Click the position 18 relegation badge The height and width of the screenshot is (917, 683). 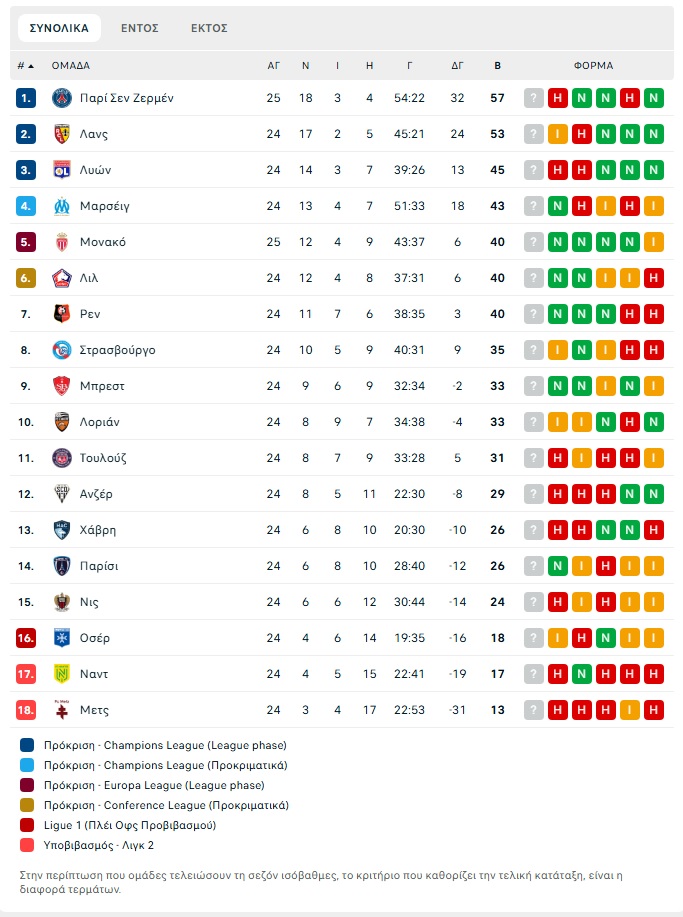(x=26, y=710)
